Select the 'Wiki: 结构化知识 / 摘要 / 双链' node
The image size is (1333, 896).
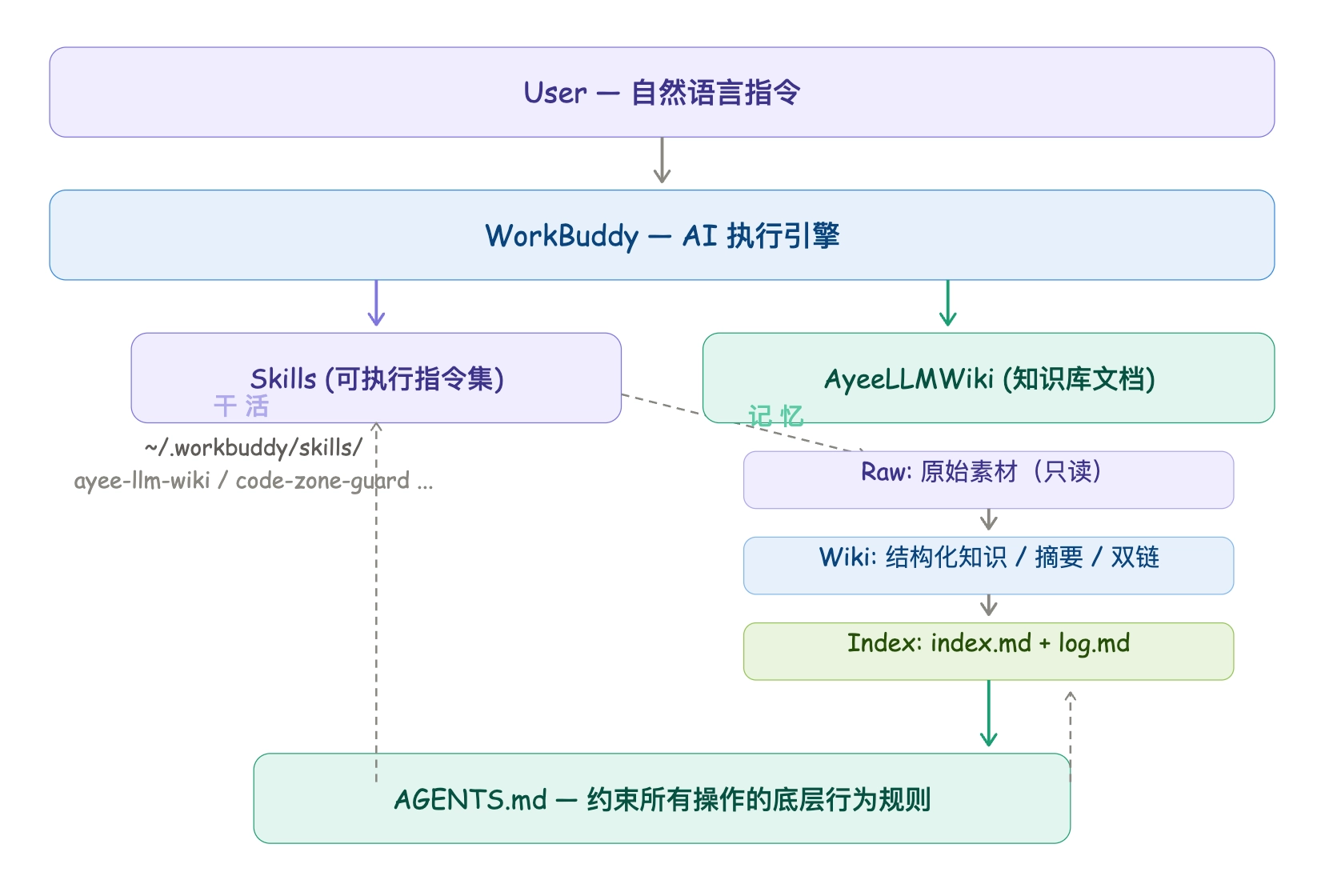pyautogui.click(x=988, y=566)
